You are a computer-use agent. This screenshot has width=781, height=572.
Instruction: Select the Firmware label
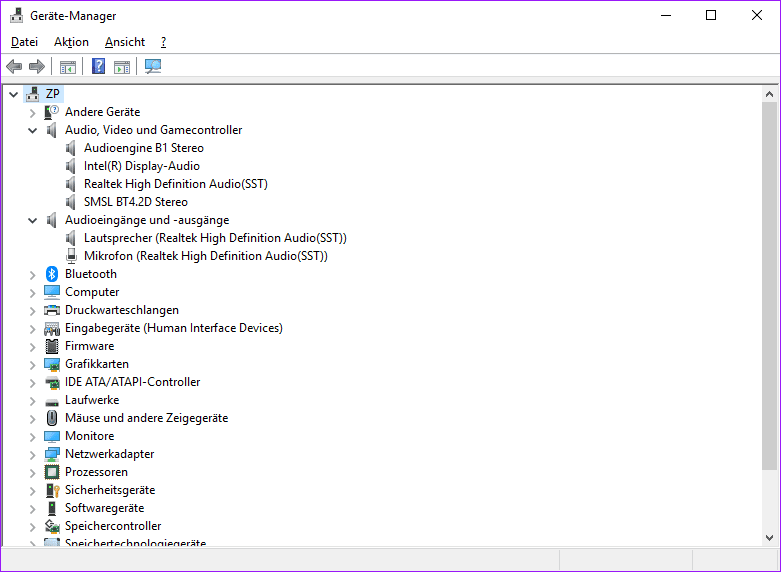pyautogui.click(x=90, y=346)
